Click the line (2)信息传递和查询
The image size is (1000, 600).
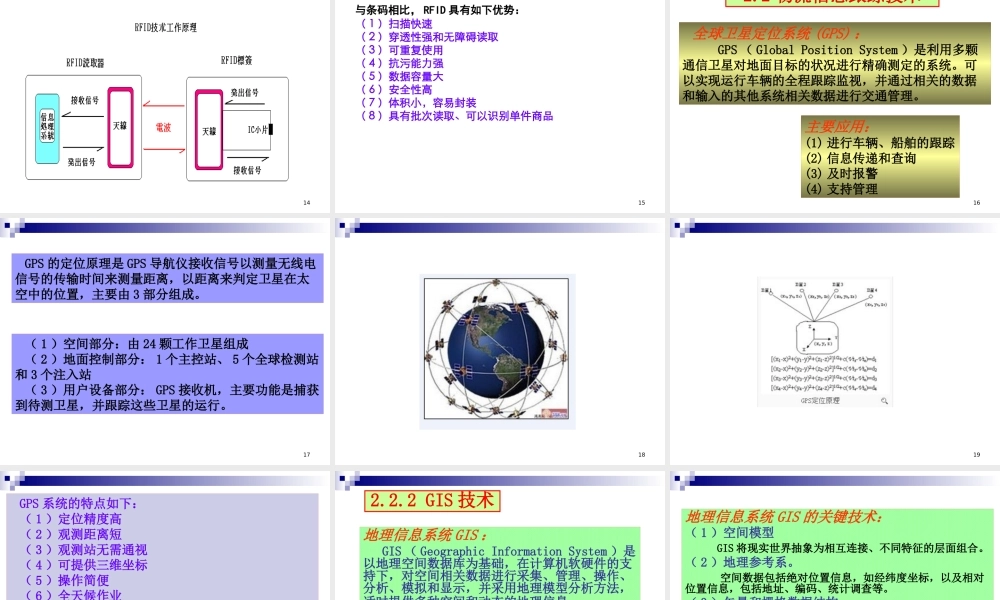[x=861, y=158]
